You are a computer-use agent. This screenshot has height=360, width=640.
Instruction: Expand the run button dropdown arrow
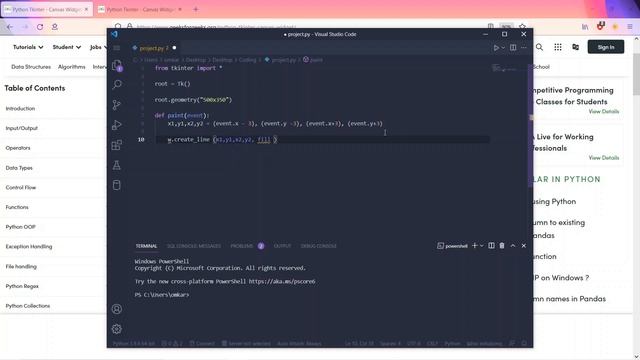[x=503, y=48]
